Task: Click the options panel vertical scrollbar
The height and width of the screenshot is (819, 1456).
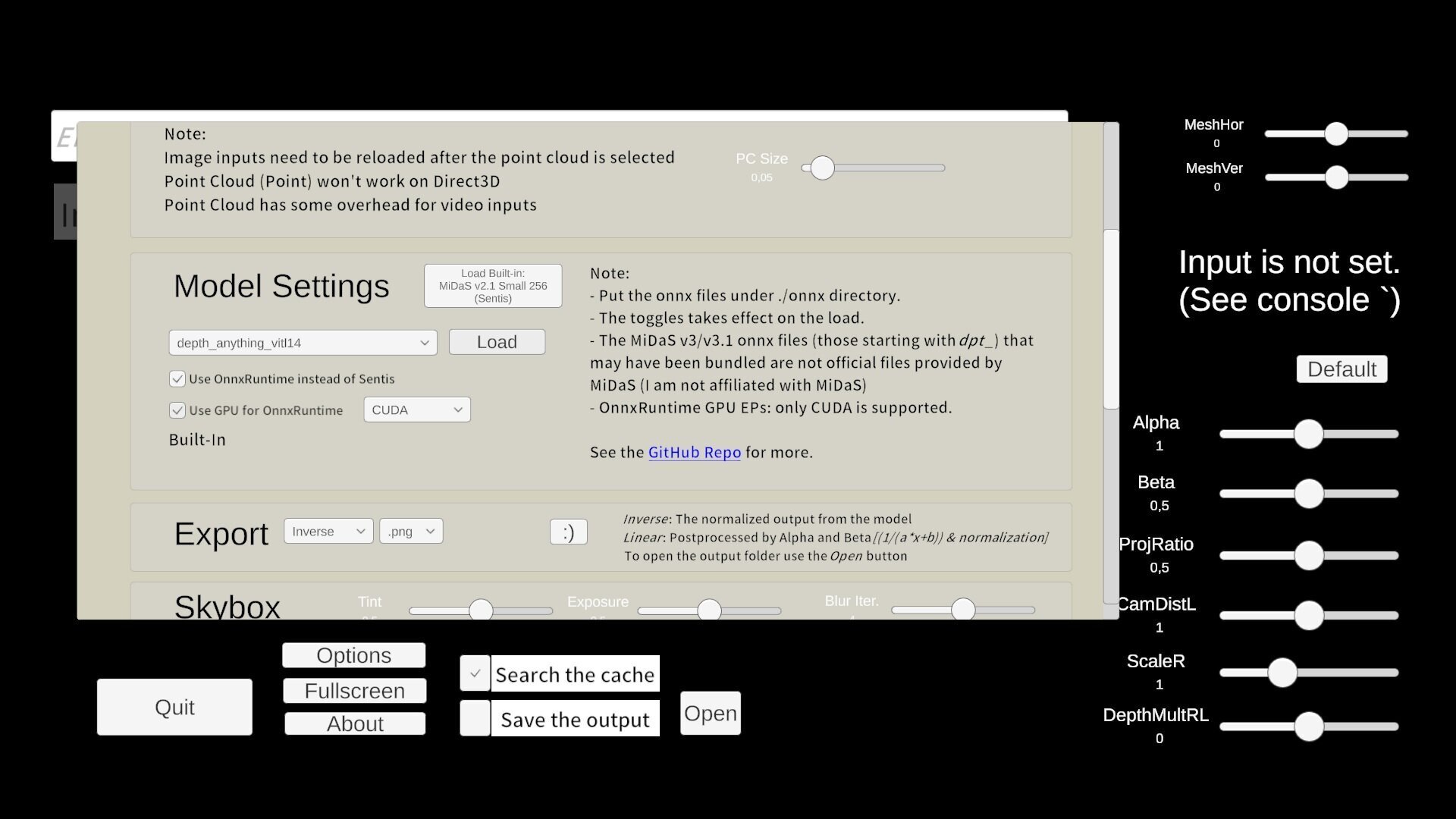Action: [1111, 318]
